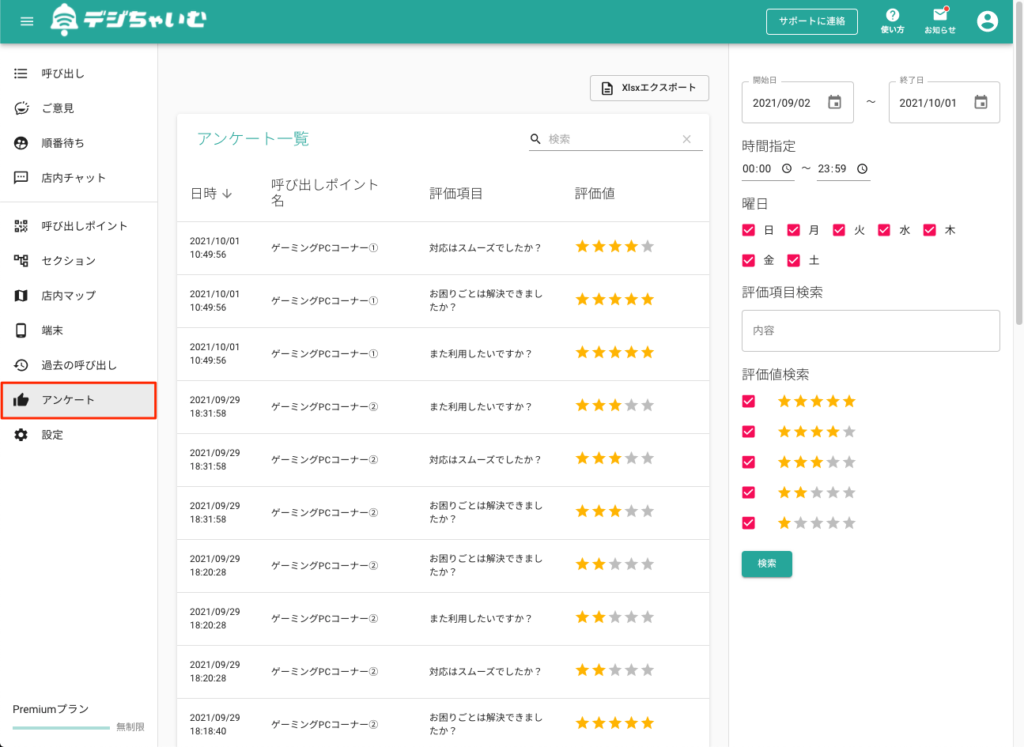
Task: Uncheck the 木 (Thursday) checkbox
Action: coord(929,230)
